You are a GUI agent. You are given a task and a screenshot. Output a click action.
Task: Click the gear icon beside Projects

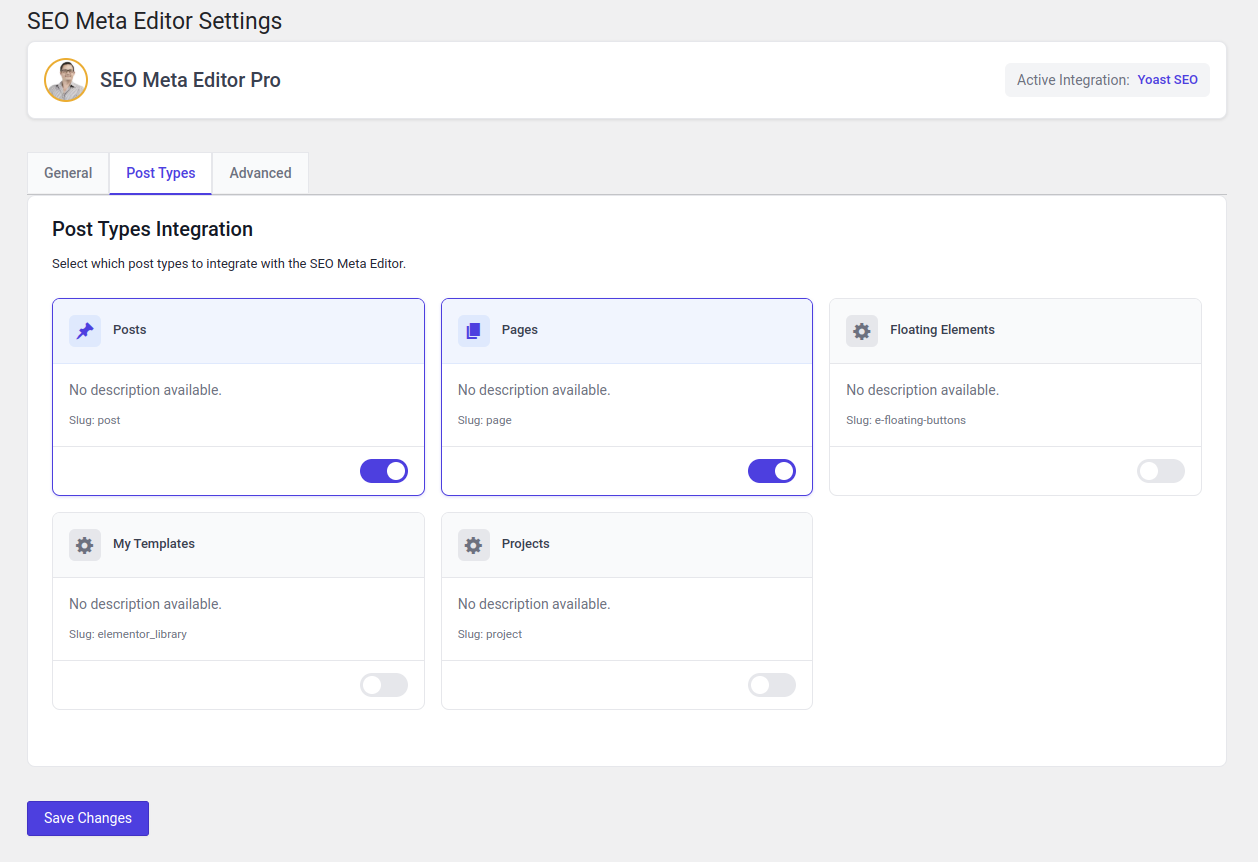(474, 545)
